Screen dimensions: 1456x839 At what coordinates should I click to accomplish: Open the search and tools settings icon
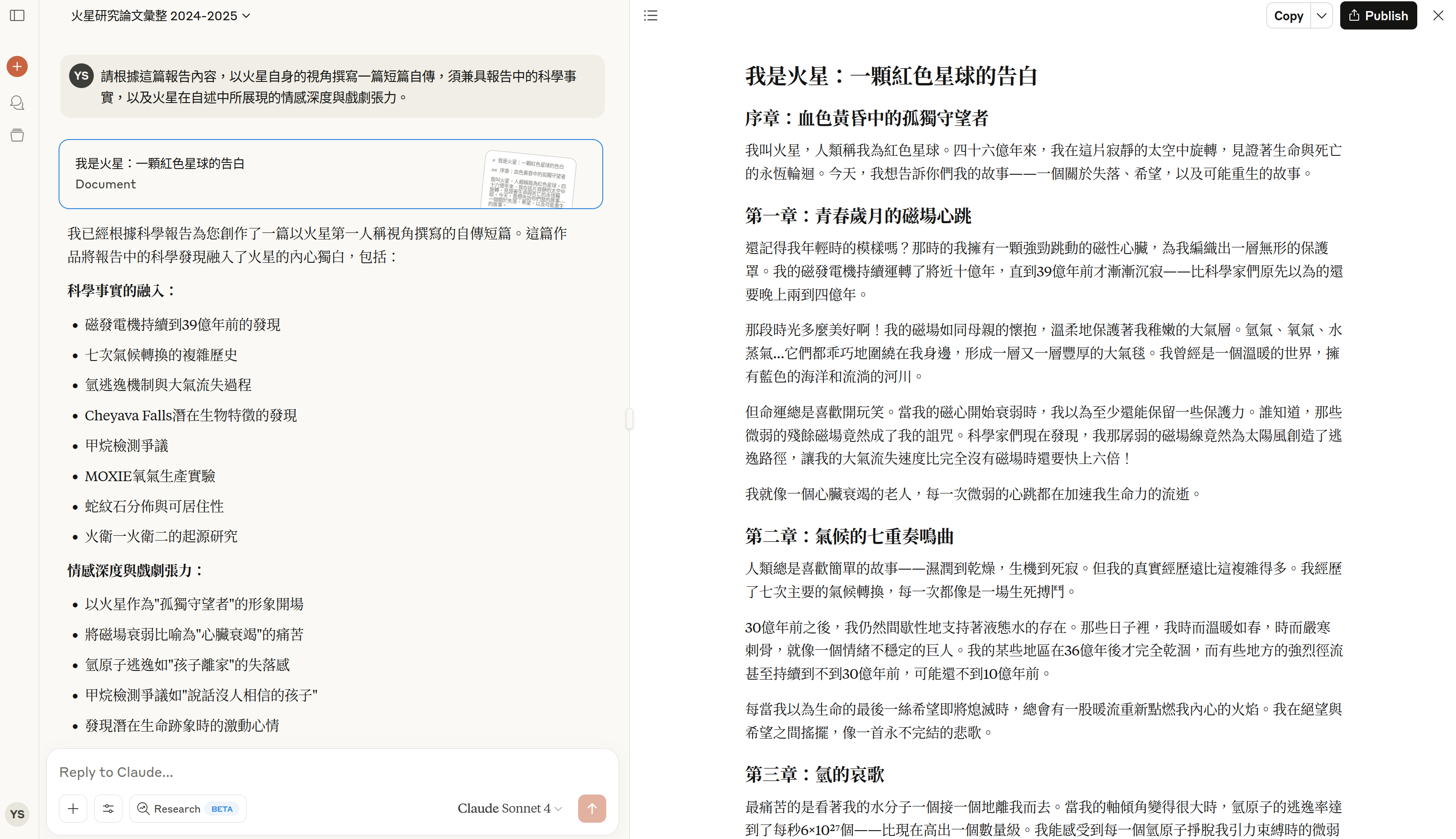[x=108, y=809]
